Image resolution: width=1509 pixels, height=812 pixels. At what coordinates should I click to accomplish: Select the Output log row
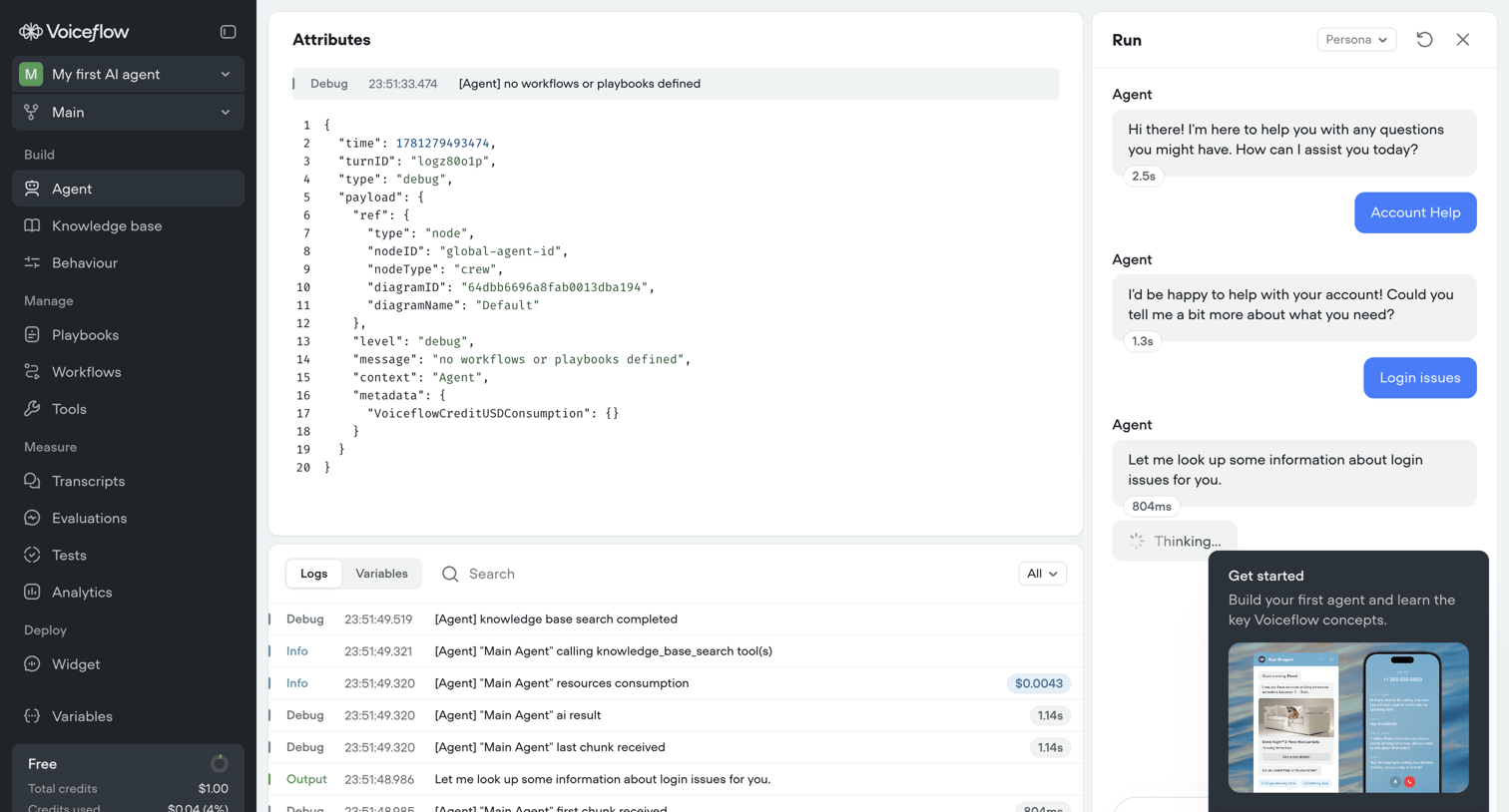pos(676,779)
